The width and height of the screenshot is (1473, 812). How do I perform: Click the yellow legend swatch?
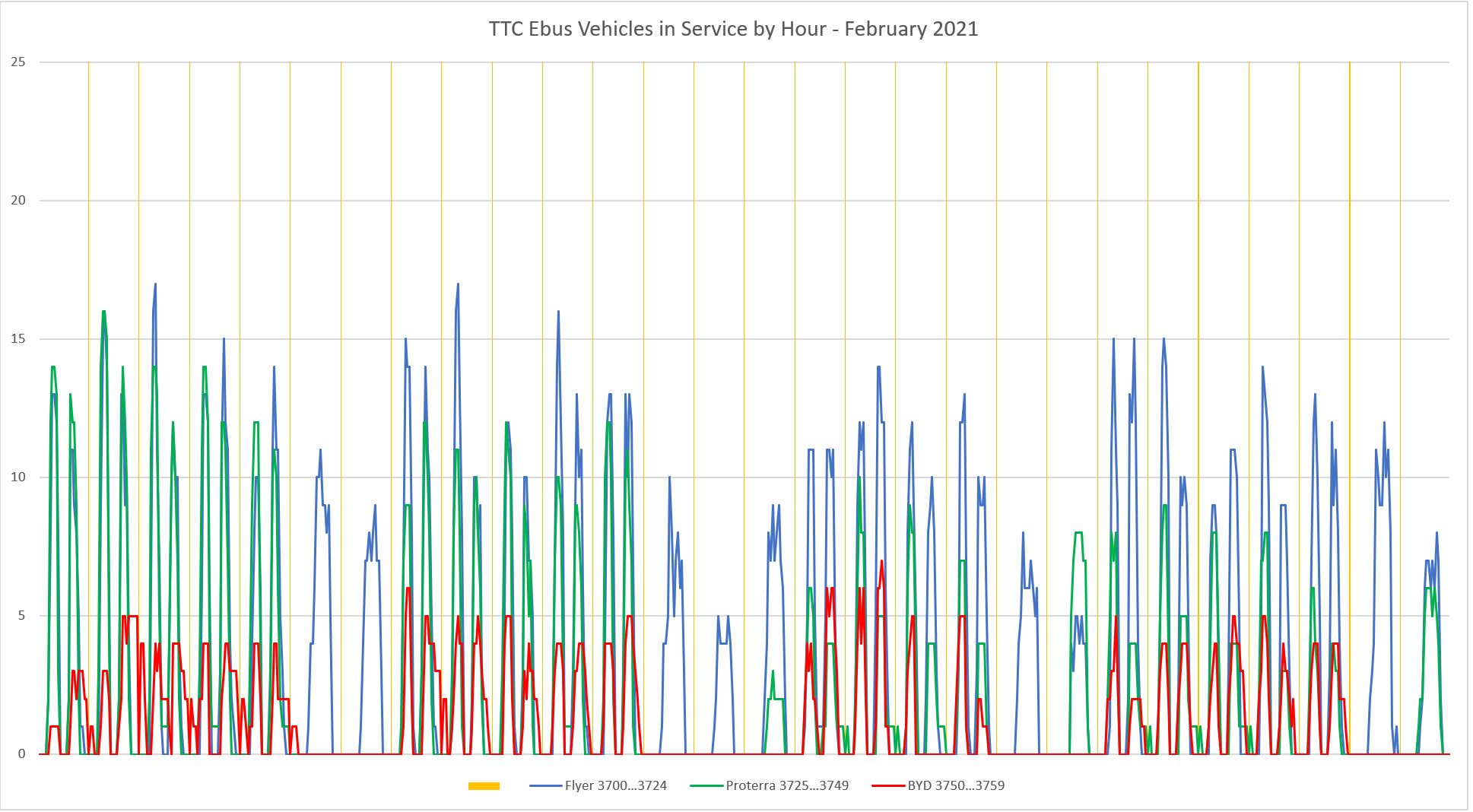click(484, 786)
